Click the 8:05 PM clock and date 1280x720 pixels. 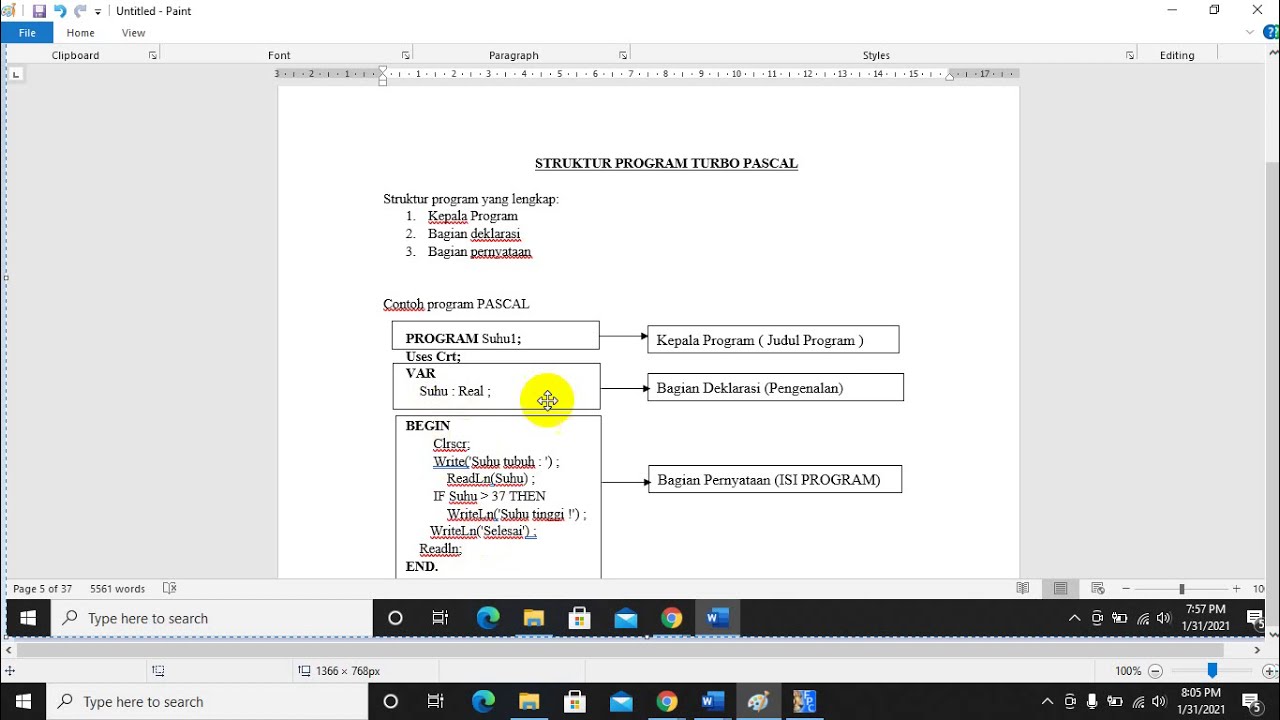(x=1200, y=701)
